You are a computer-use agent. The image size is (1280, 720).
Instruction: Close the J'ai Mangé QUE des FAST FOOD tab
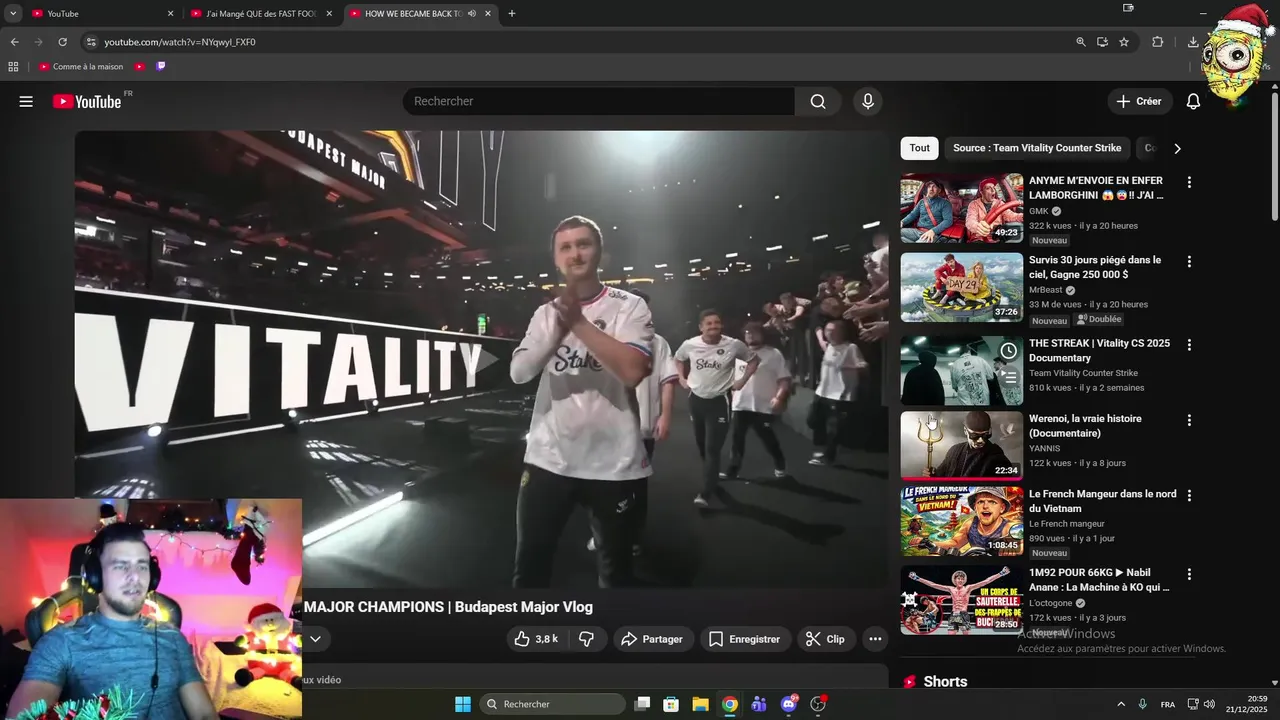click(x=329, y=14)
